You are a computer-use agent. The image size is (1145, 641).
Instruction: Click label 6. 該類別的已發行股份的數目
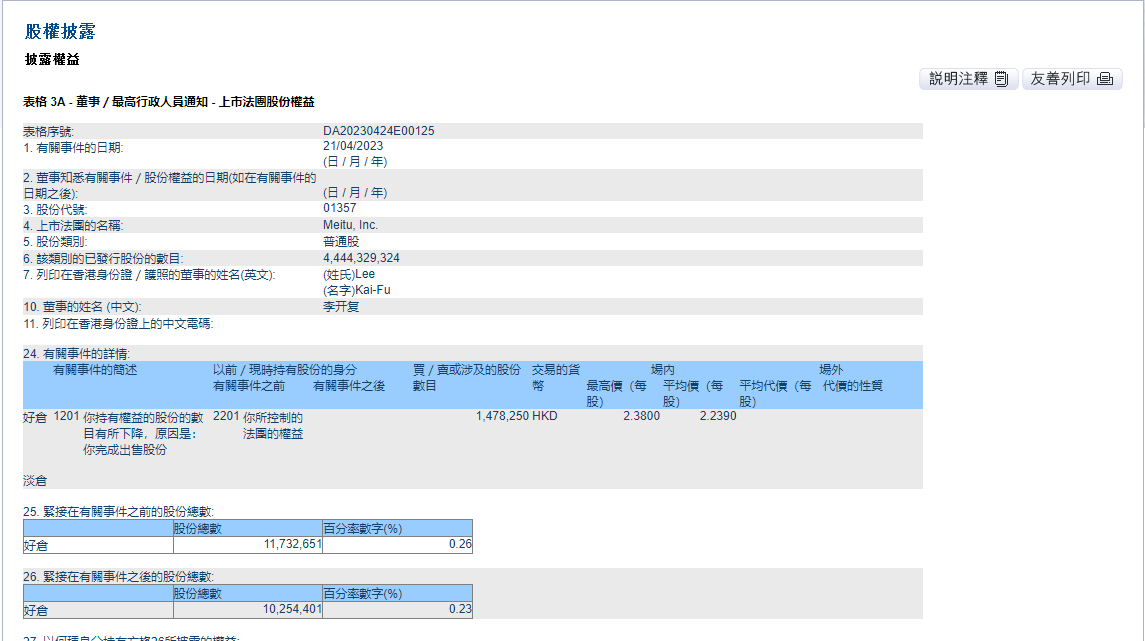click(103, 258)
